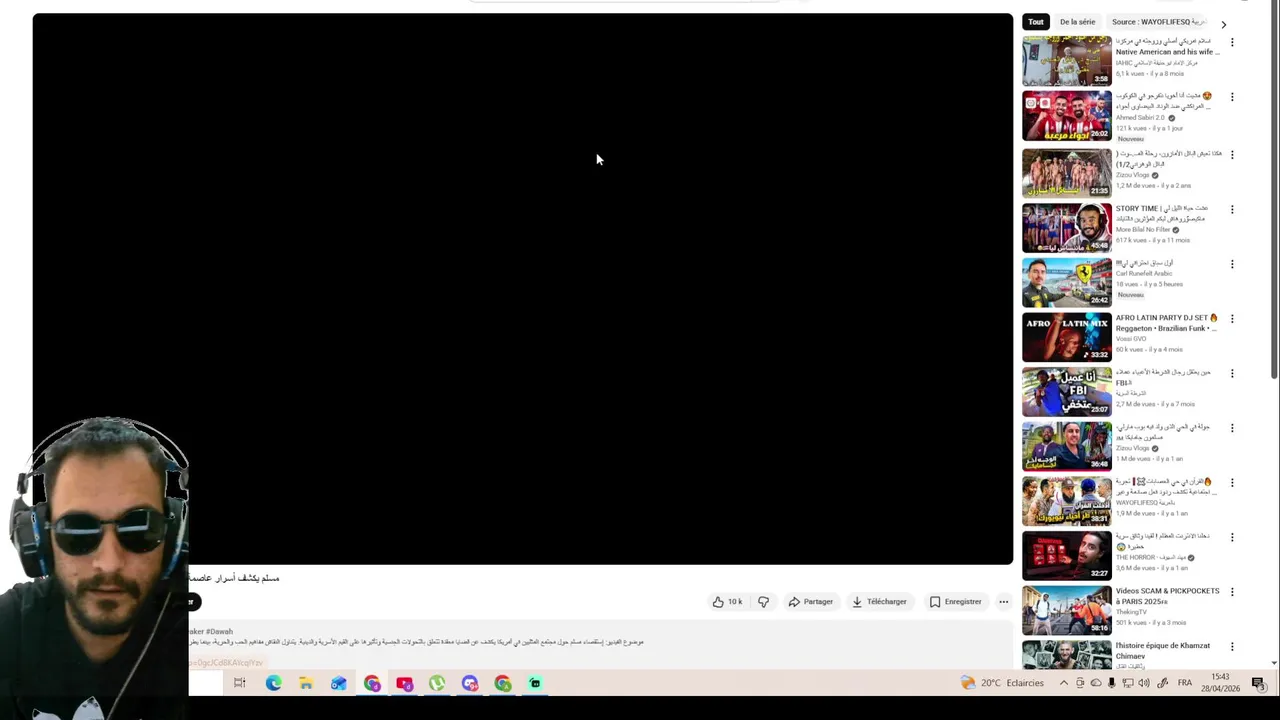
Task: Open the three-dot more actions menu beside Enregistrer
Action: 1004,602
